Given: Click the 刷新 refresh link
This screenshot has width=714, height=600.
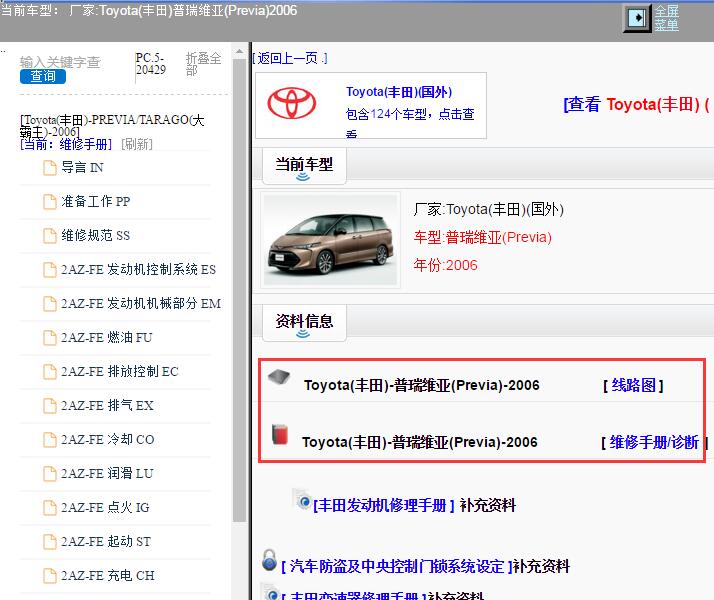Looking at the screenshot, I should (137, 144).
